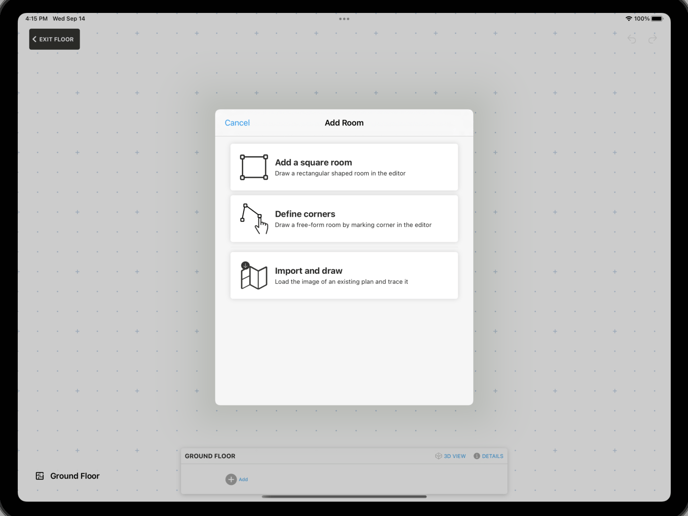
Task: Select the Ground Floor label at bottom left
Action: pyautogui.click(x=75, y=476)
